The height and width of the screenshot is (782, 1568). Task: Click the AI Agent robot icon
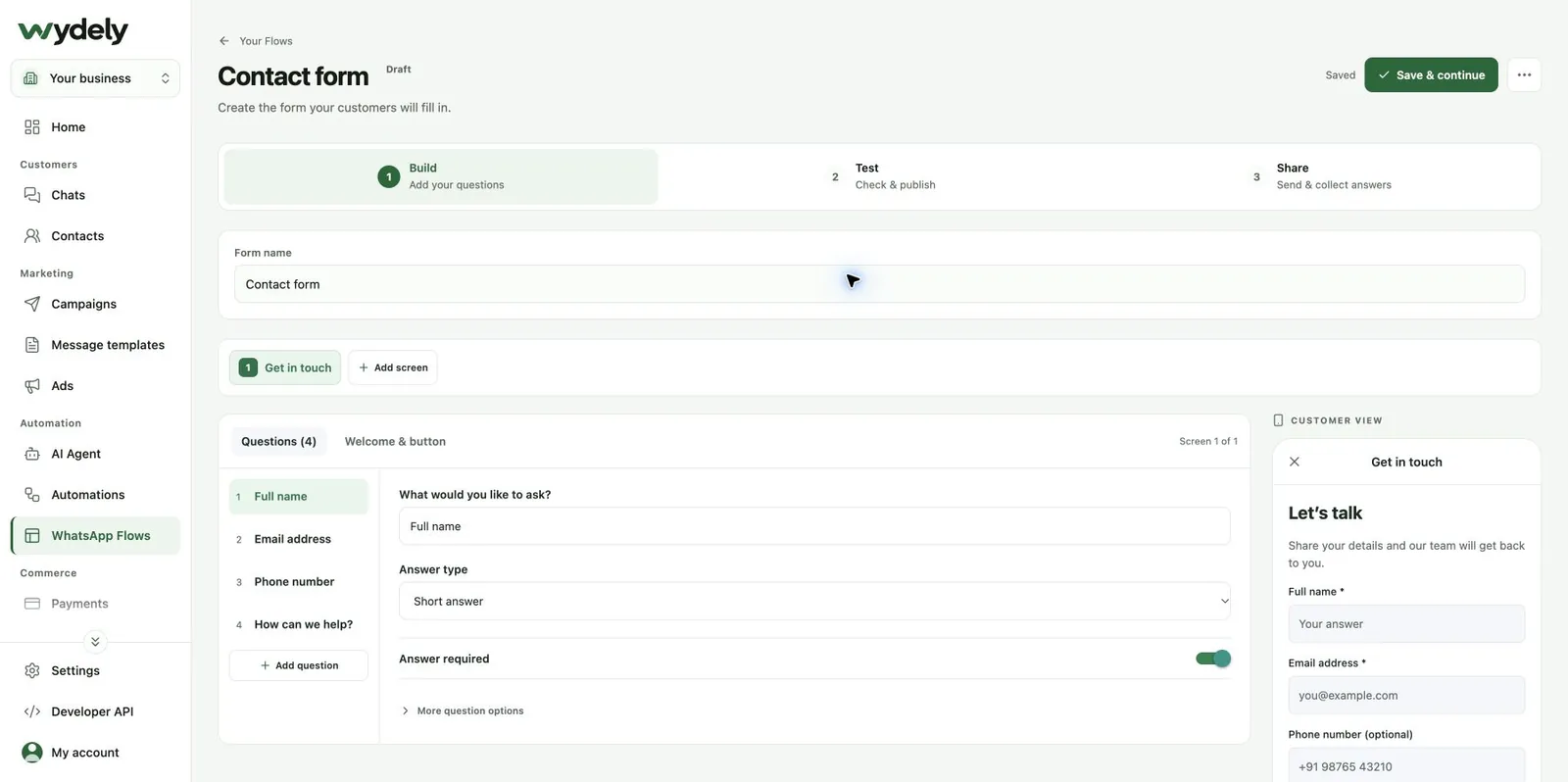pos(32,454)
